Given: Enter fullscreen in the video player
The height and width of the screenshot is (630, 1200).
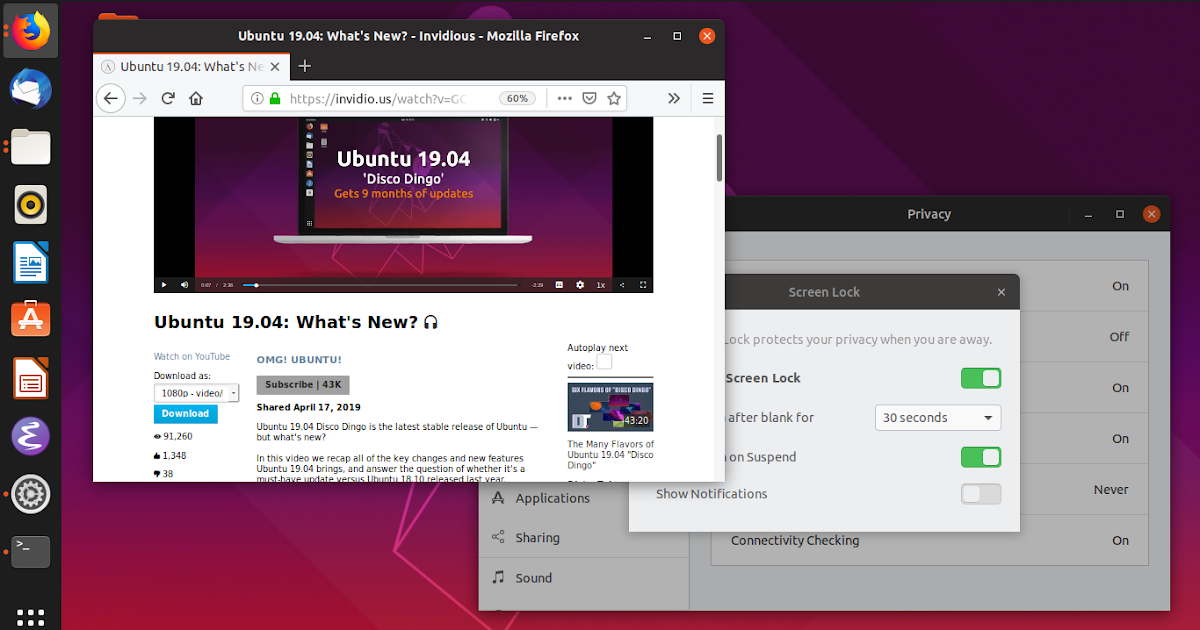Looking at the screenshot, I should click(x=643, y=285).
